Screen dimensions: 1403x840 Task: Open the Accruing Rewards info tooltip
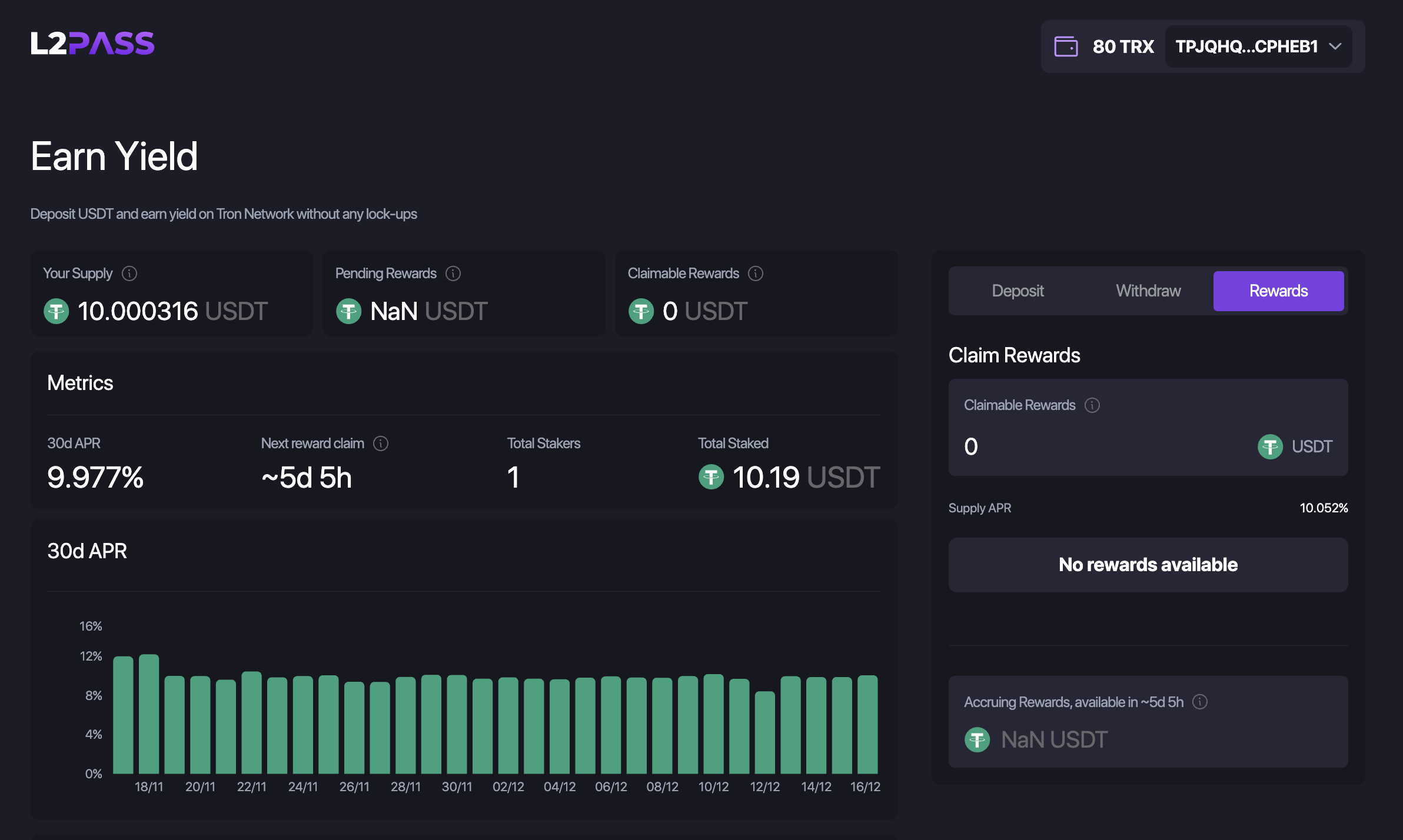(1201, 701)
